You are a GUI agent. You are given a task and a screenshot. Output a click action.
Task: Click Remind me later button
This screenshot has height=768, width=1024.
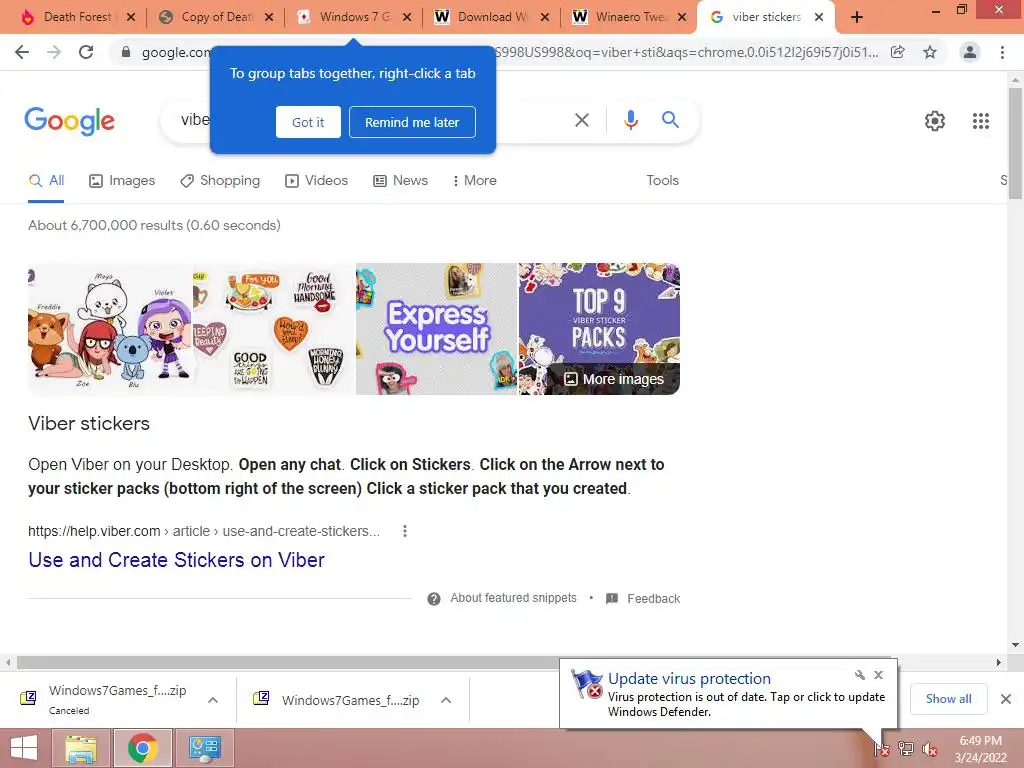(412, 122)
